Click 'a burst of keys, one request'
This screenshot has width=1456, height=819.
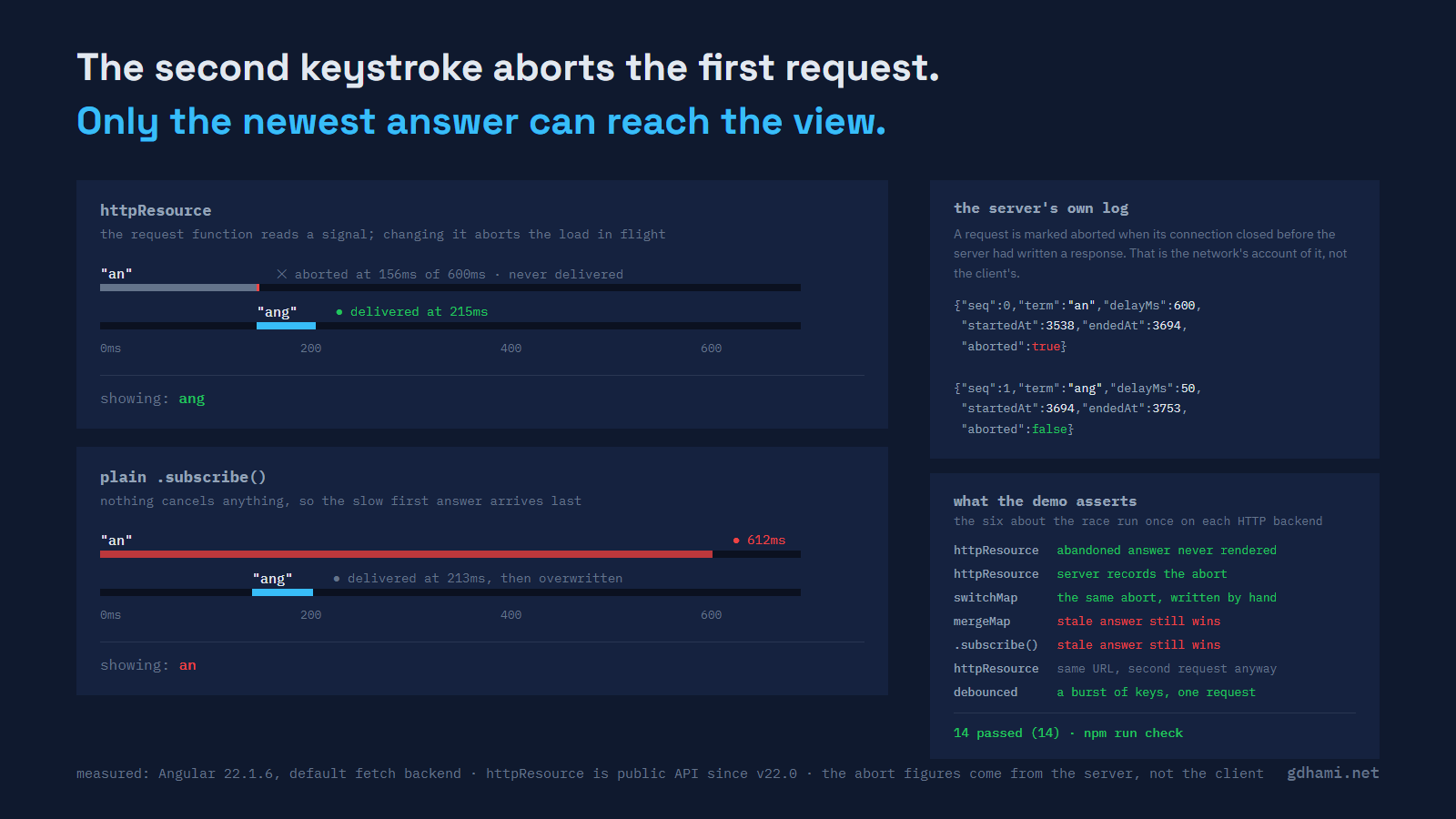[x=1156, y=693]
